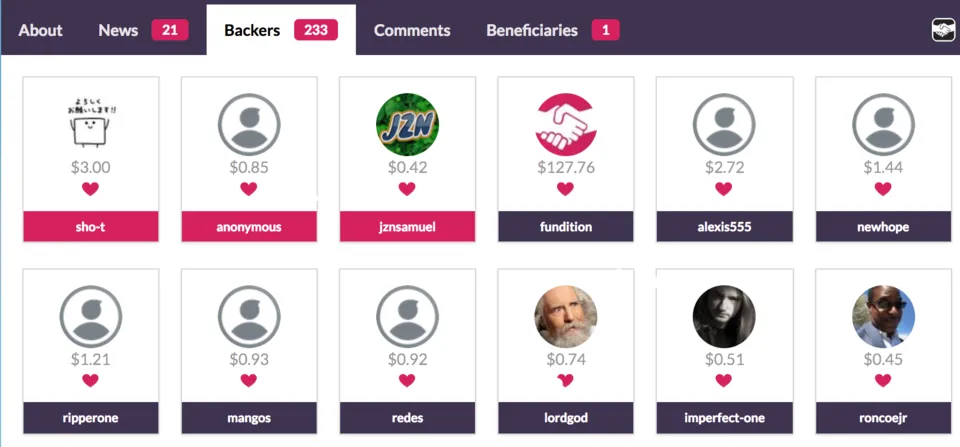Click the heart icon on roncoejr's card
This screenshot has height=447, width=960.
(x=883, y=380)
